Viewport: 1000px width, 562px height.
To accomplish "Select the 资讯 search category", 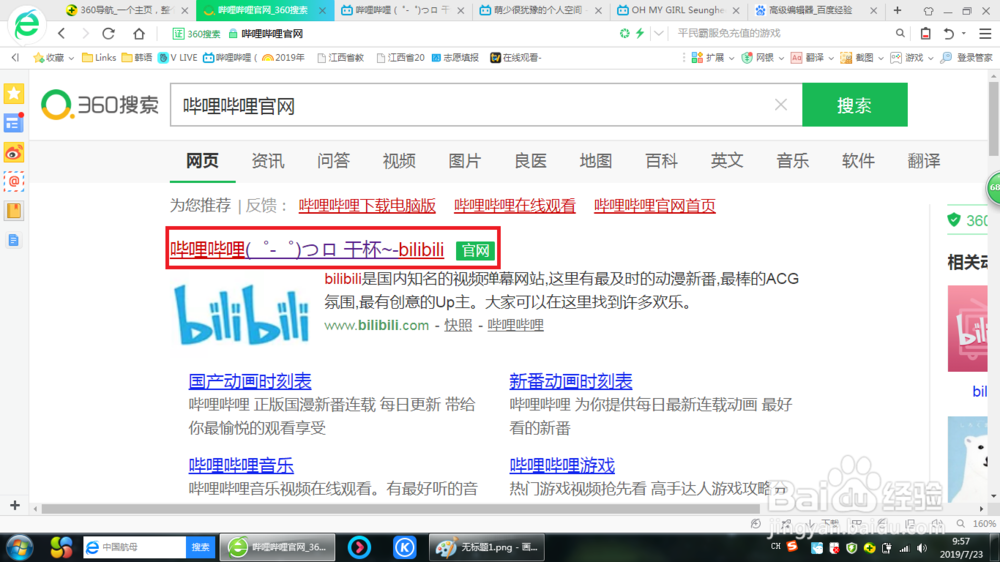I will (268, 161).
